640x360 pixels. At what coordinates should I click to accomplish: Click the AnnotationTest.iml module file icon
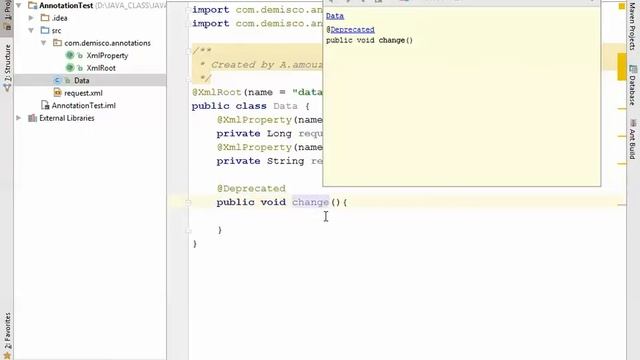tap(45, 105)
